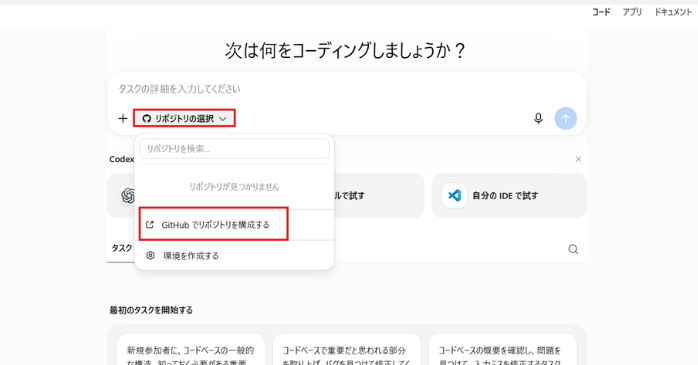Click the microphone voice input icon
This screenshot has width=698, height=365.
click(x=538, y=118)
